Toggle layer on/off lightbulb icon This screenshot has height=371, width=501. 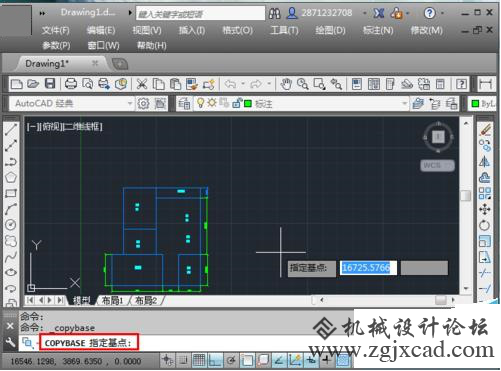pyautogui.click(x=200, y=103)
